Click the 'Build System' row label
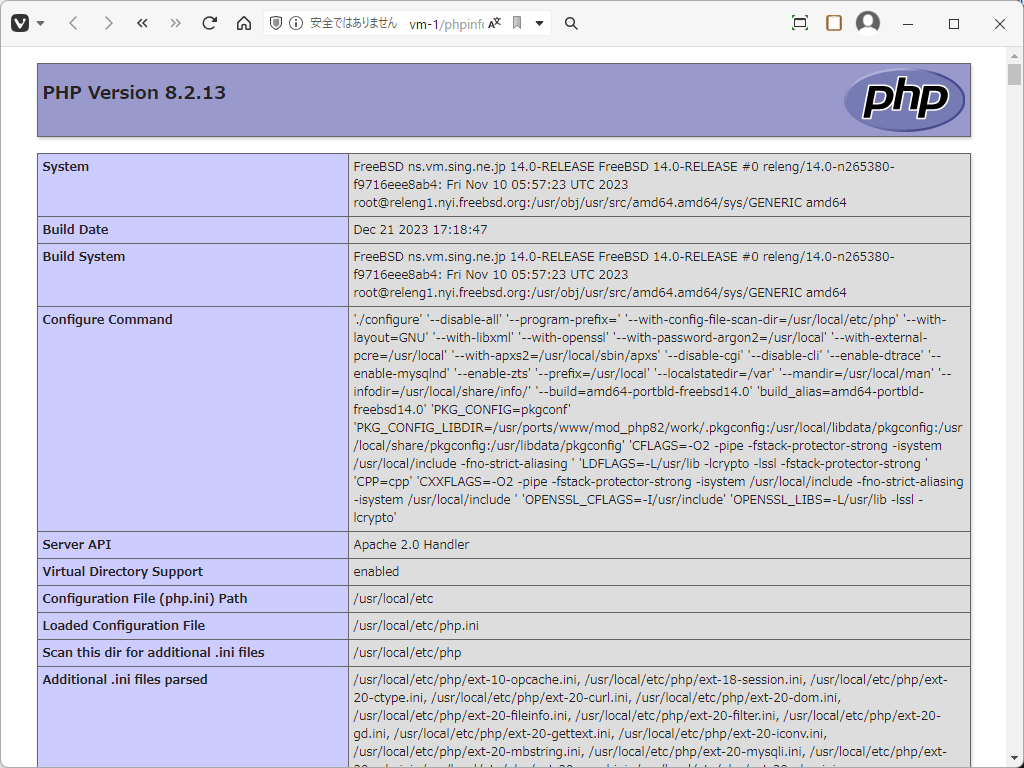Image resolution: width=1024 pixels, height=768 pixels. point(84,257)
